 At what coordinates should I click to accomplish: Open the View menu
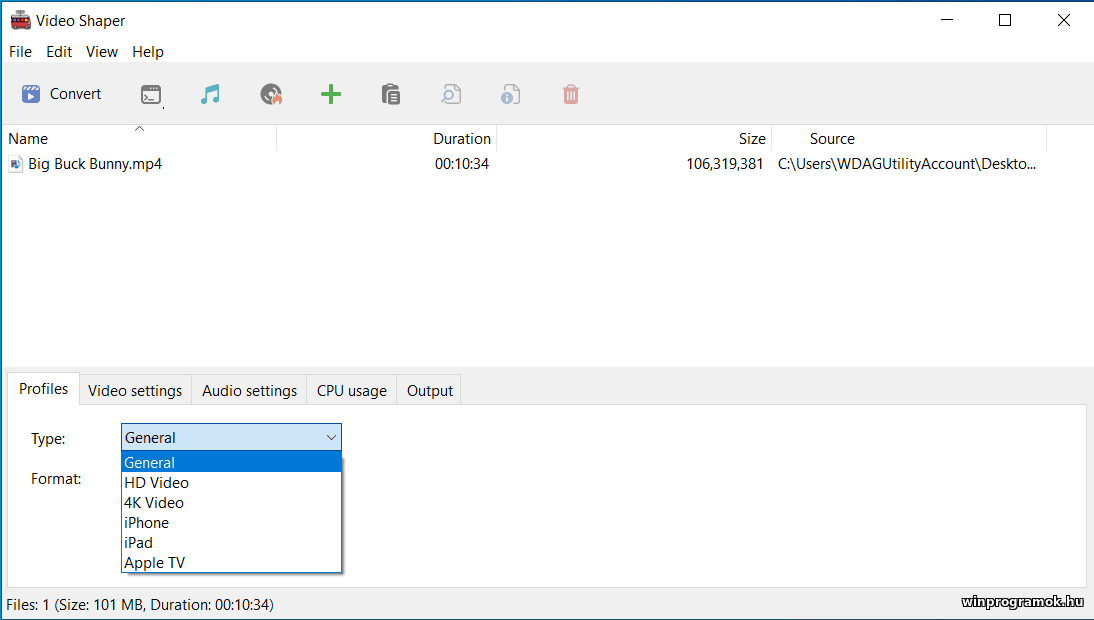(102, 52)
